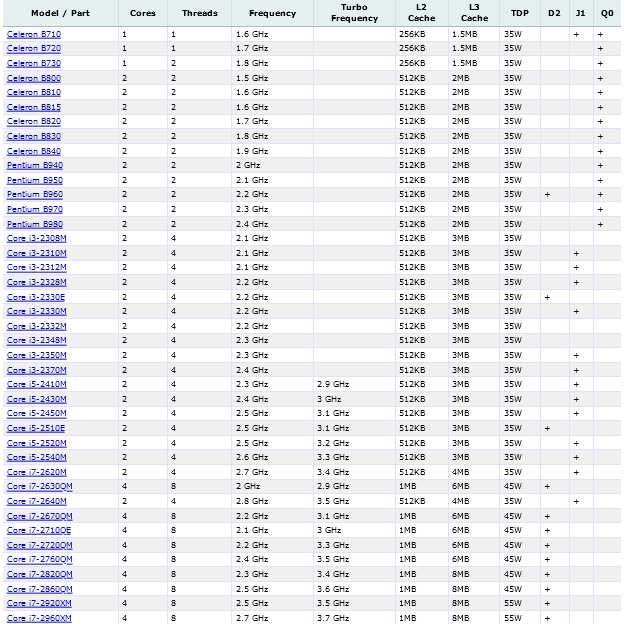Open the Core i3-2312M link
Image resolution: width=638 pixels, height=624 pixels.
click(x=37, y=267)
